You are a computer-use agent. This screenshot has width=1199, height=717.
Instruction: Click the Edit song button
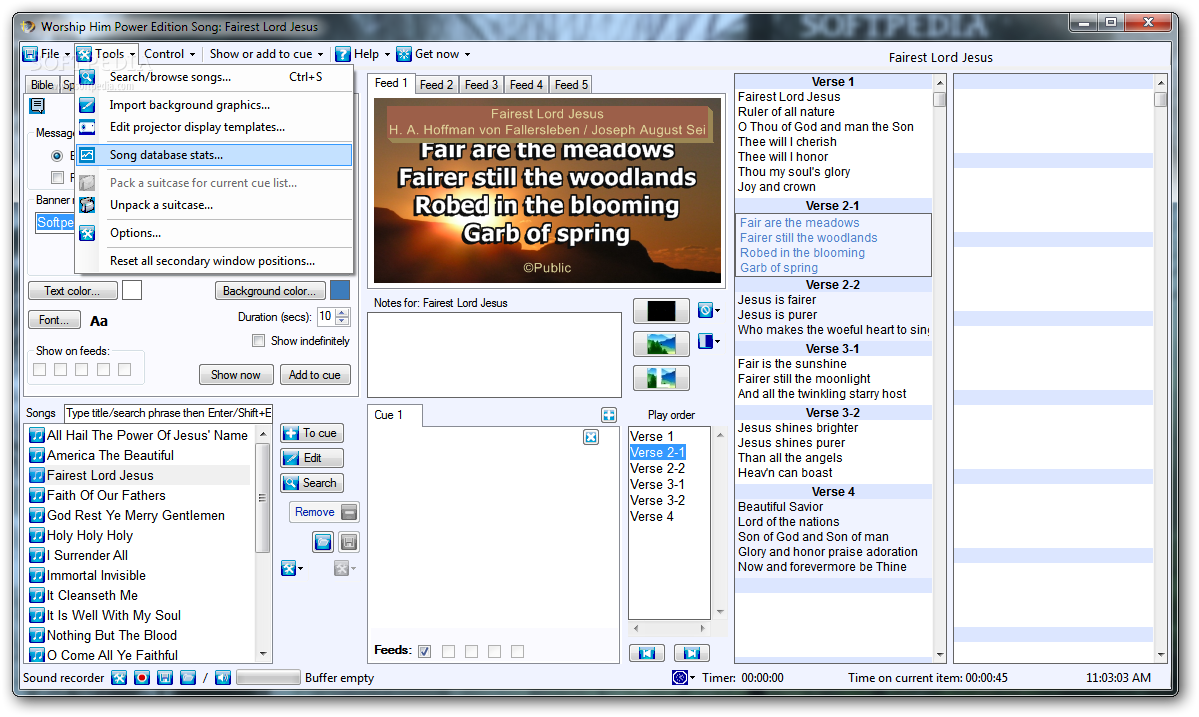tap(312, 458)
